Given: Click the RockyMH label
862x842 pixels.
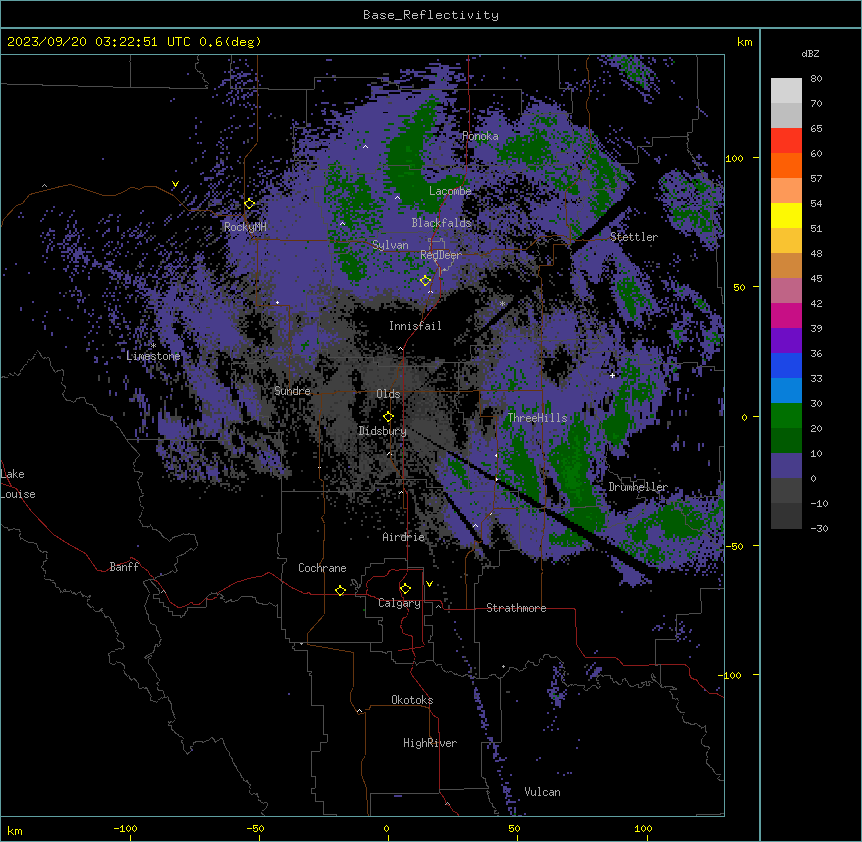Looking at the screenshot, I should coord(245,227).
